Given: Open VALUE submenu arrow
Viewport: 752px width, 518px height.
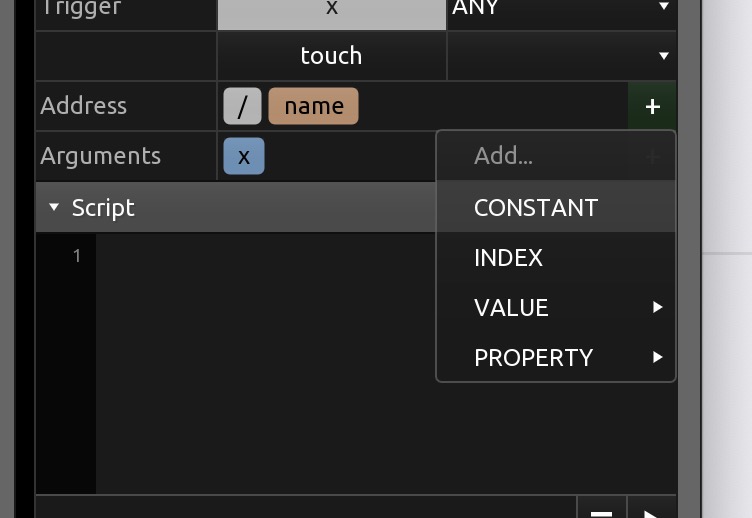Looking at the screenshot, I should 657,307.
